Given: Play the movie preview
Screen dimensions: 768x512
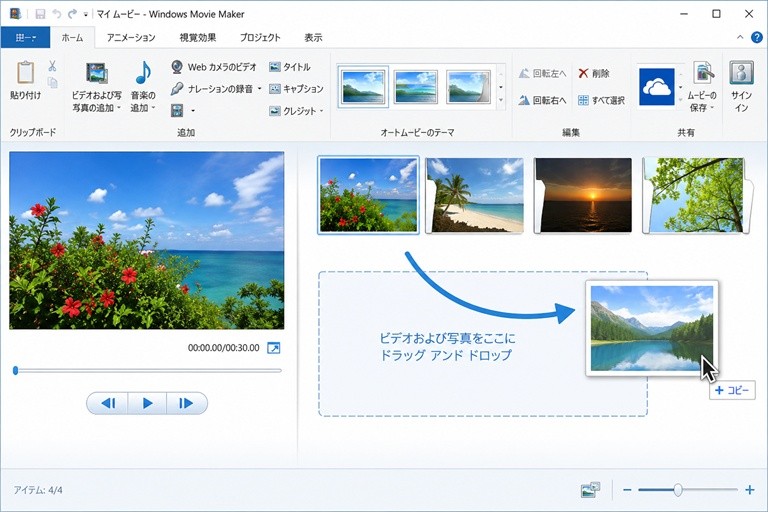Looking at the screenshot, I should (147, 403).
